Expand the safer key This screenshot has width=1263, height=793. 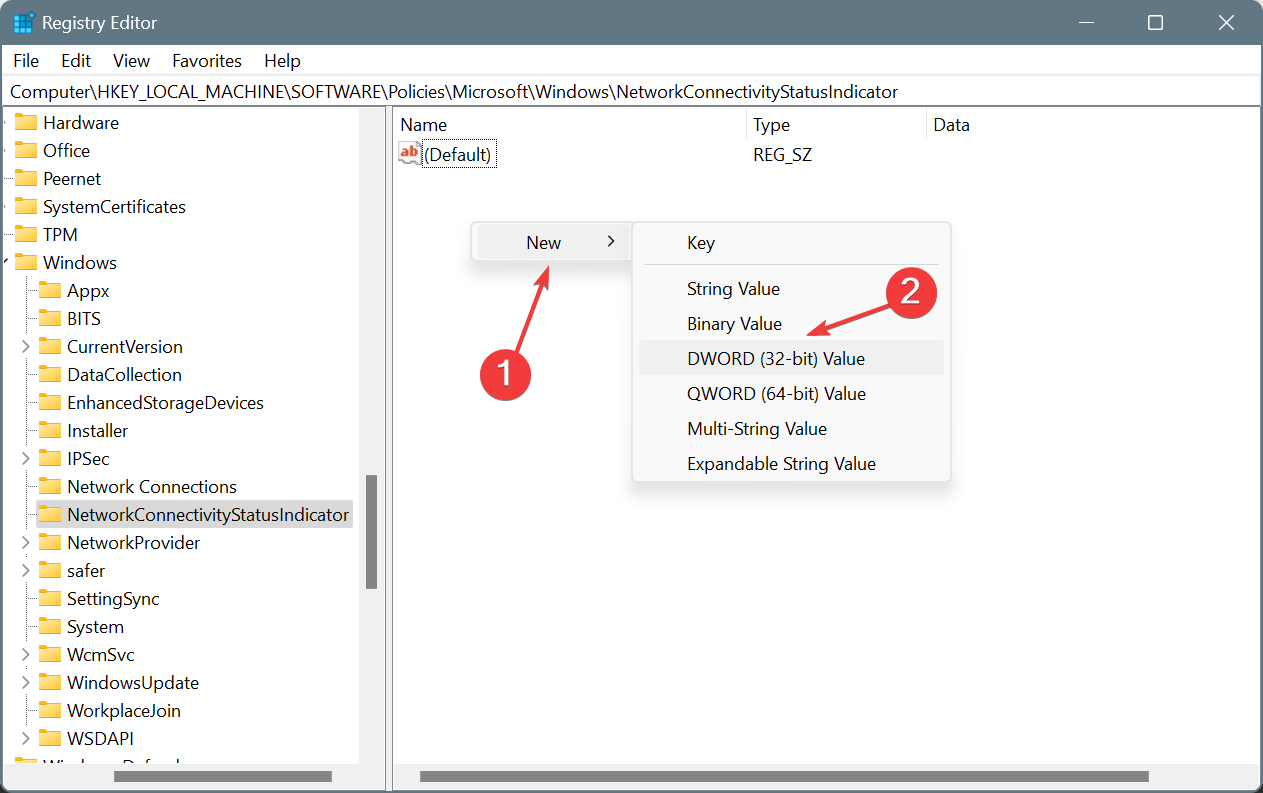coord(25,571)
